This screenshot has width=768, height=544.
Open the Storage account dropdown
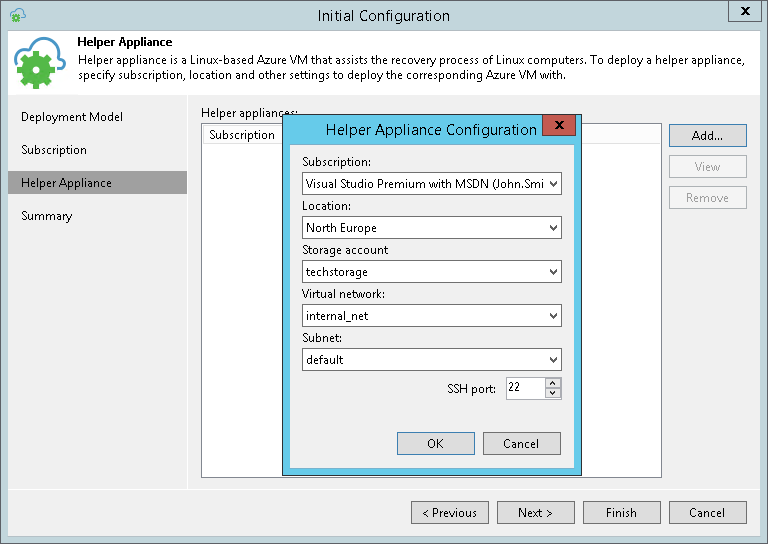pyautogui.click(x=432, y=272)
